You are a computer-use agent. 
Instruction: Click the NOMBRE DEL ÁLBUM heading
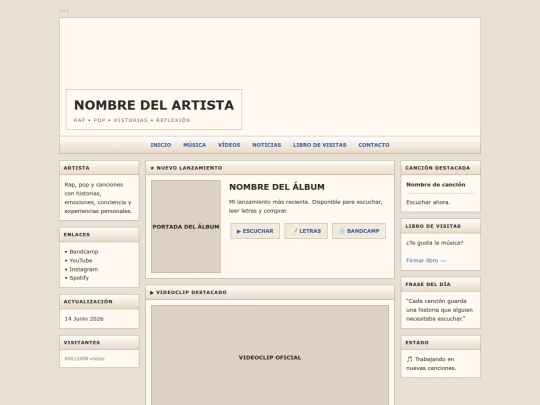point(277,187)
